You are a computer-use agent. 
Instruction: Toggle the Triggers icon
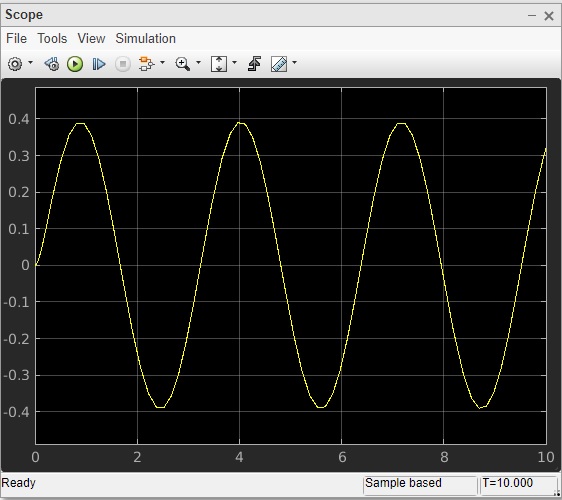pos(254,64)
